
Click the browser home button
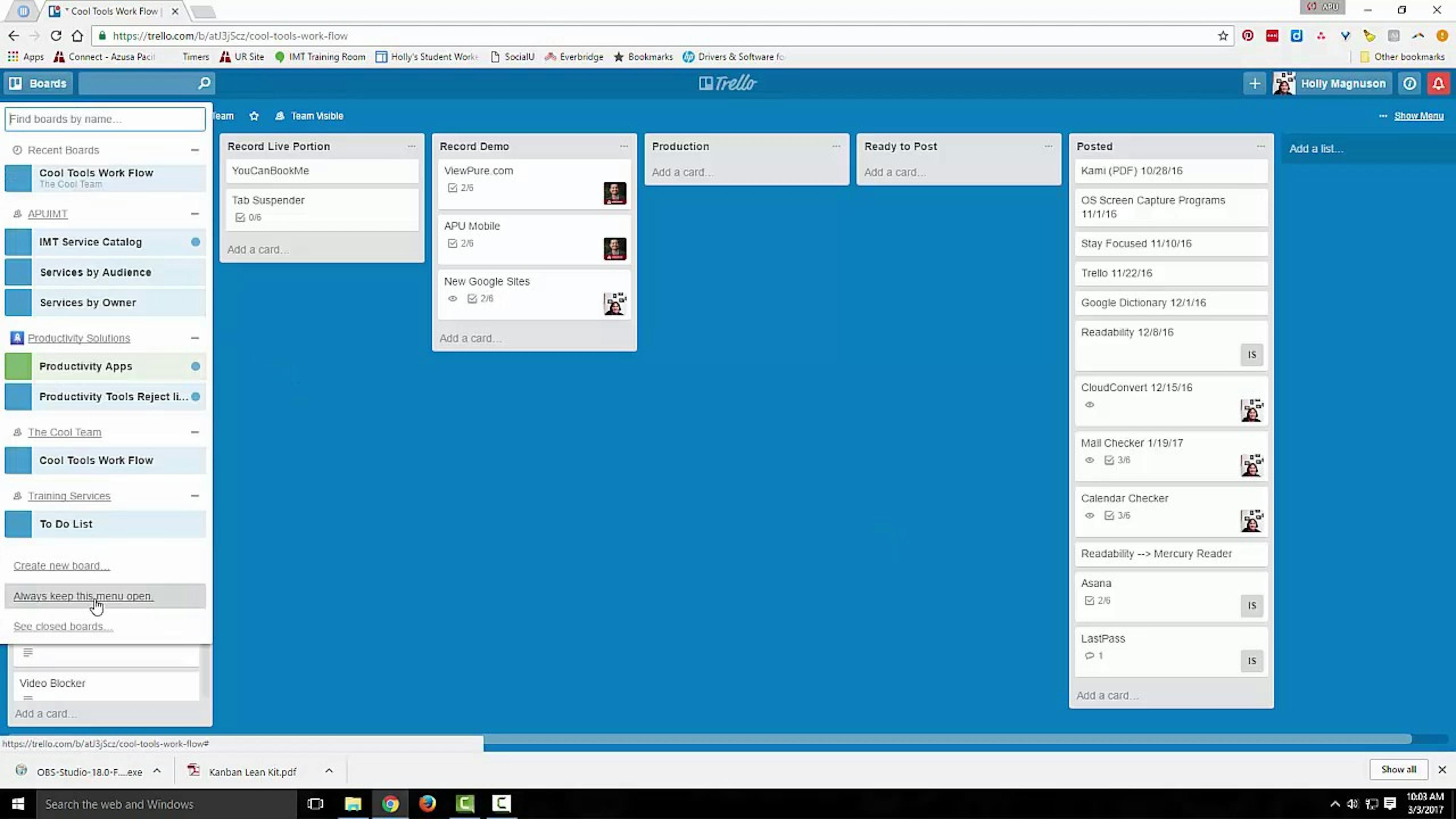point(77,36)
